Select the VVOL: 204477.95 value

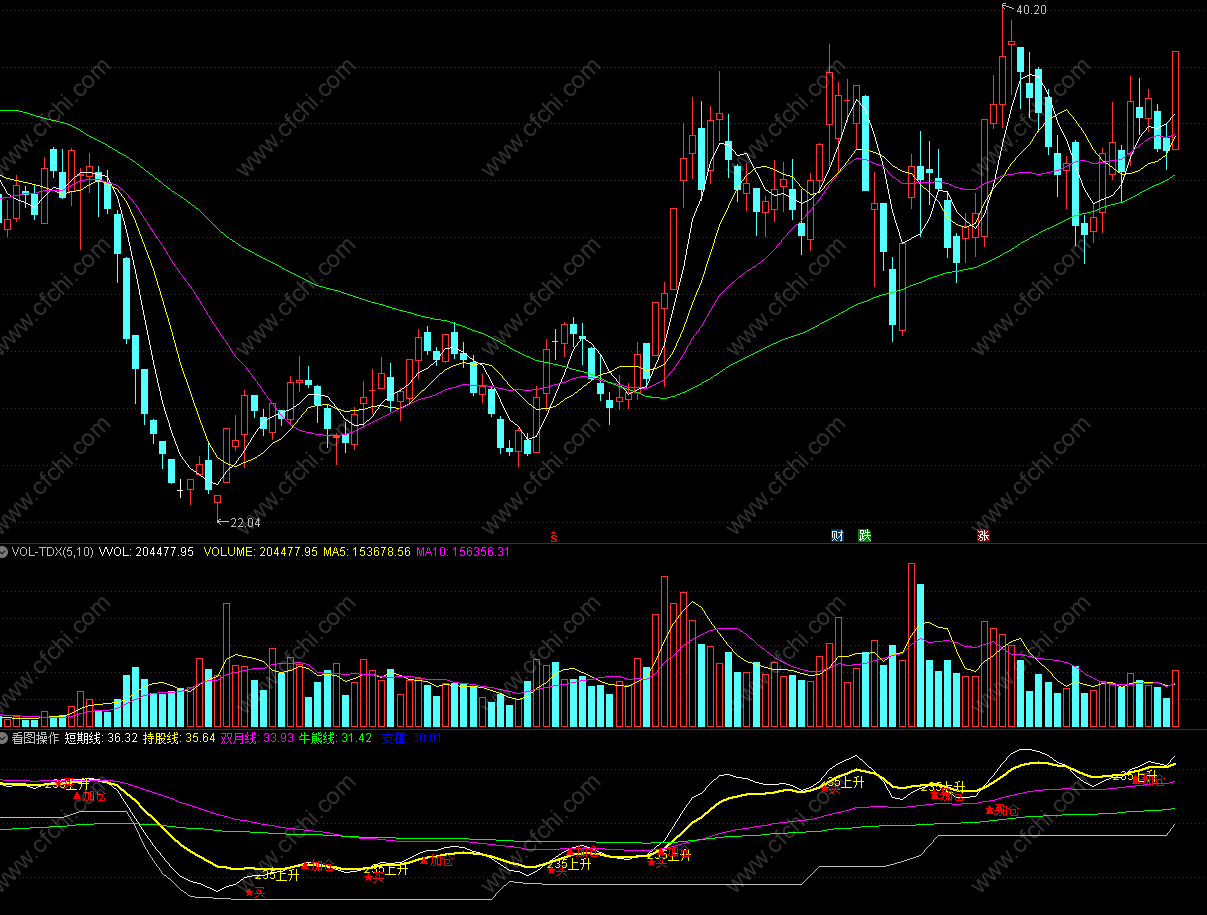pyautogui.click(x=146, y=551)
